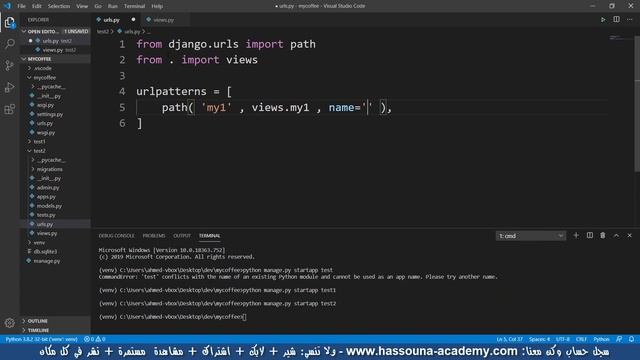Open the Edit menu

(37, 6)
